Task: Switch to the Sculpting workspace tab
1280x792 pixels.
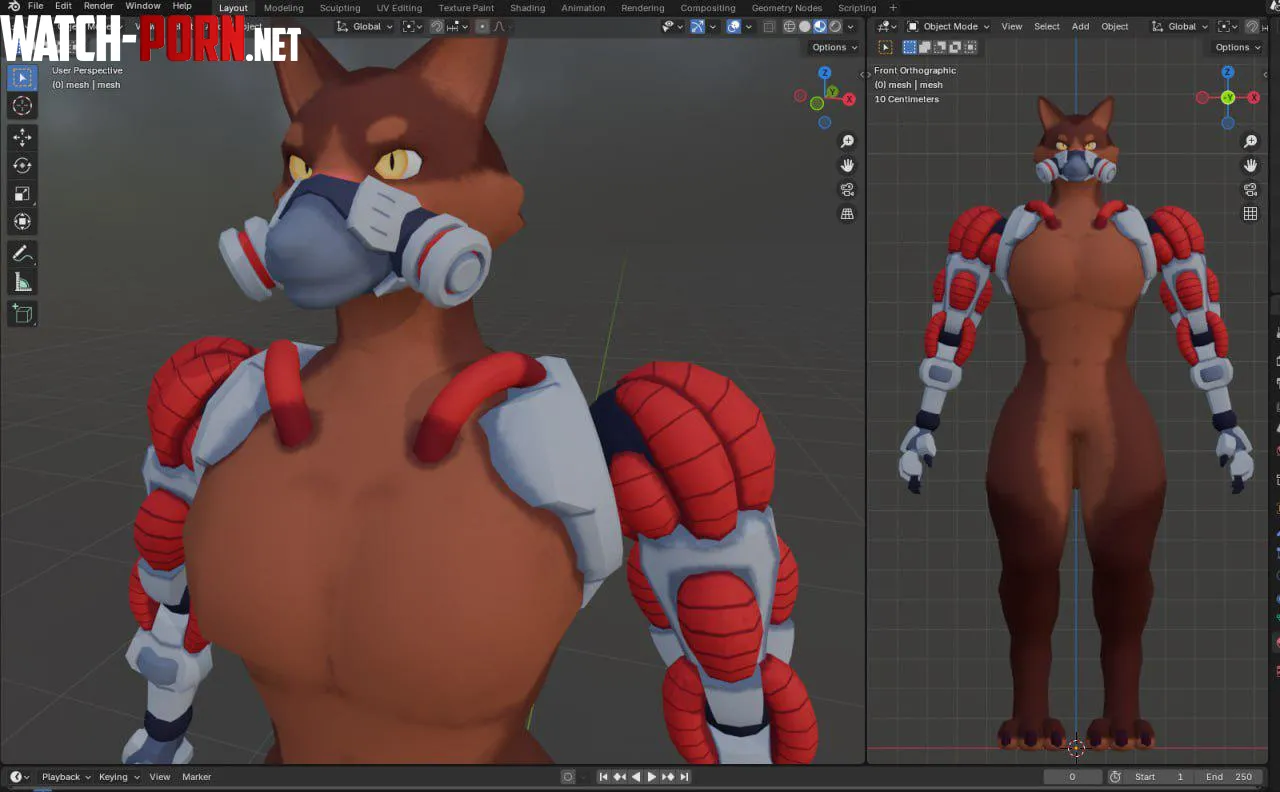Action: point(340,8)
